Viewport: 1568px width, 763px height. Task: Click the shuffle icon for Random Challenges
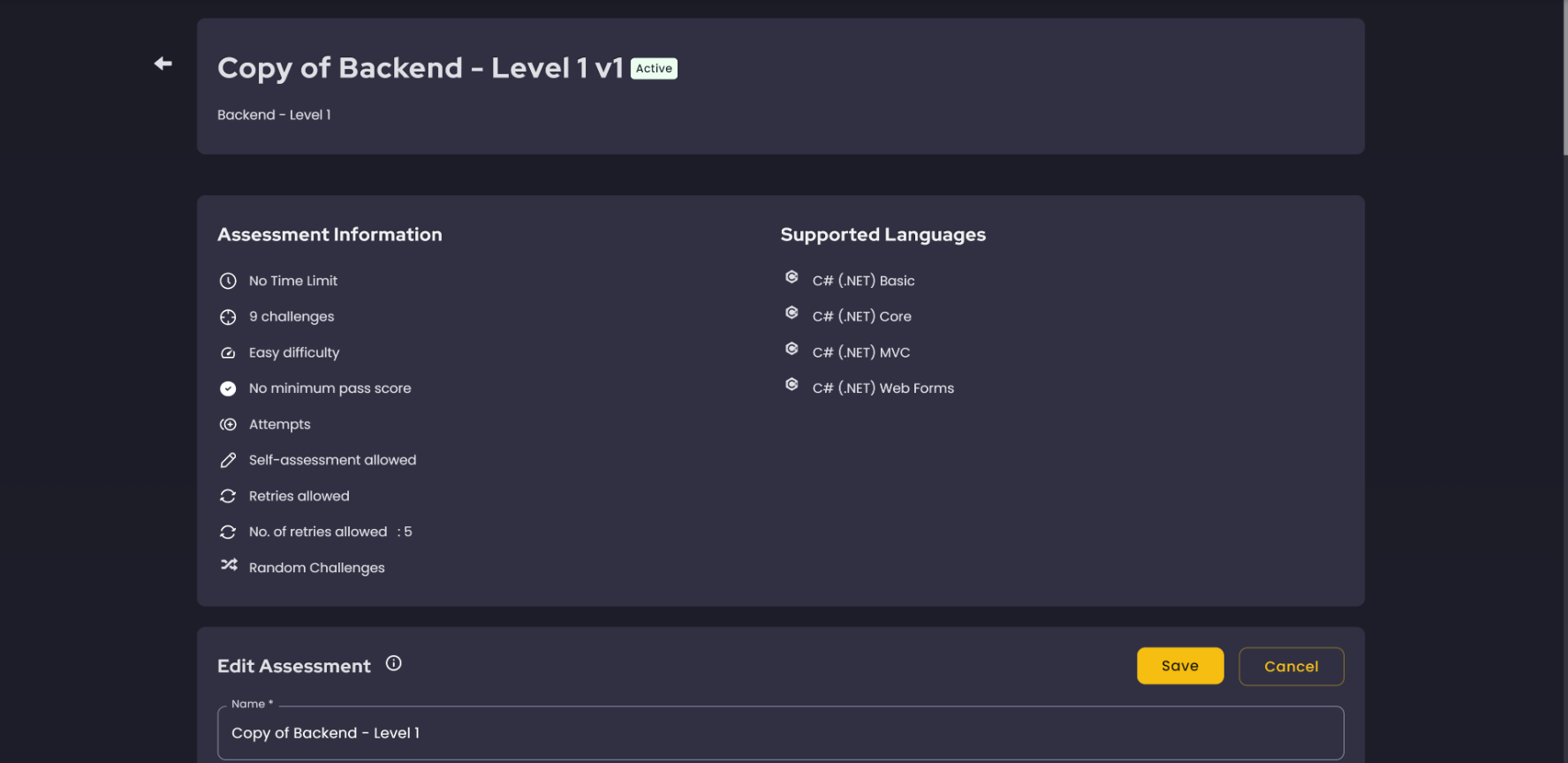229,565
